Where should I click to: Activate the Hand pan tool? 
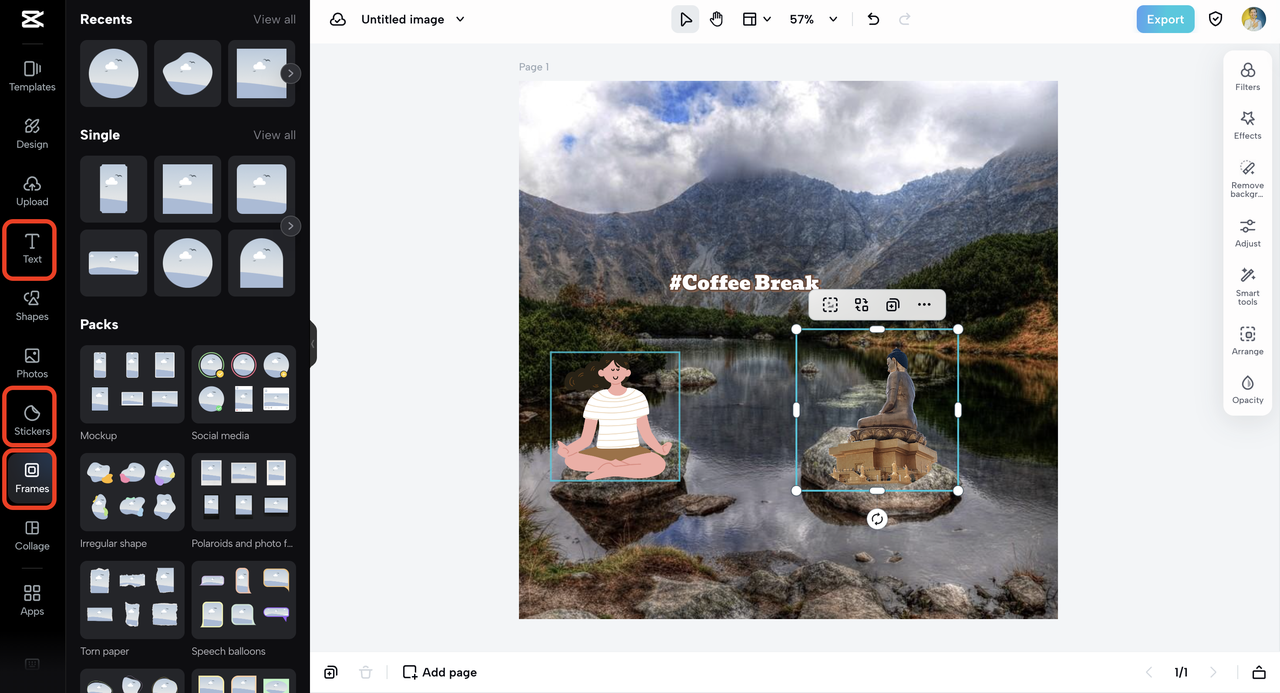716,19
